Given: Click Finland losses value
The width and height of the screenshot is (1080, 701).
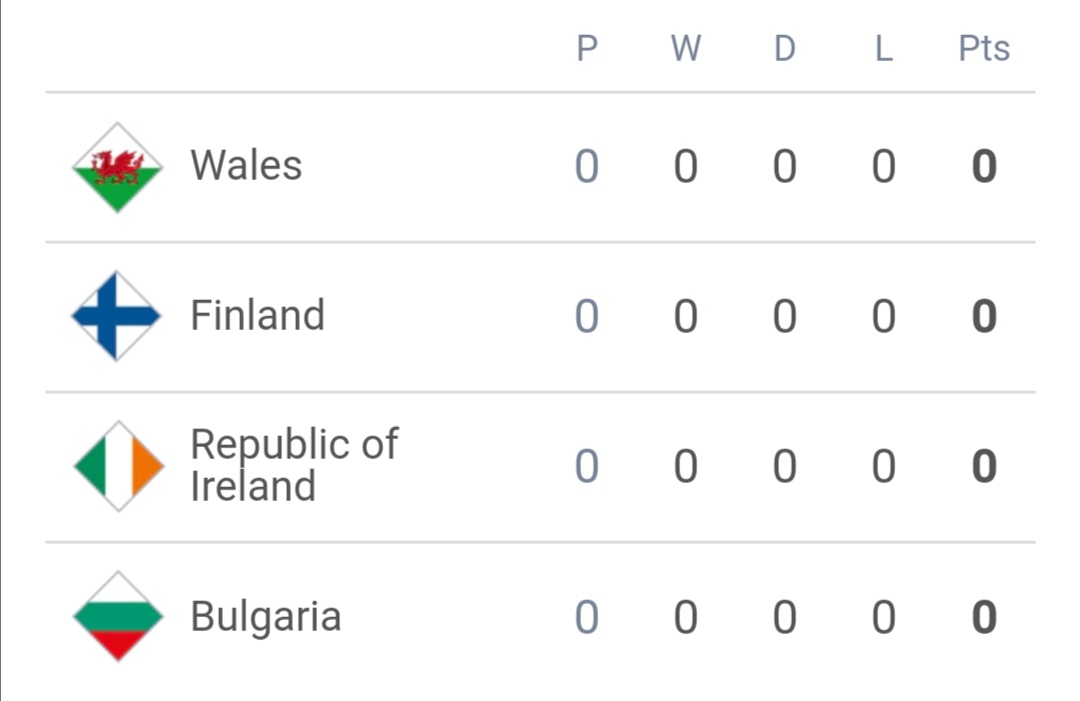Looking at the screenshot, I should [x=884, y=317].
